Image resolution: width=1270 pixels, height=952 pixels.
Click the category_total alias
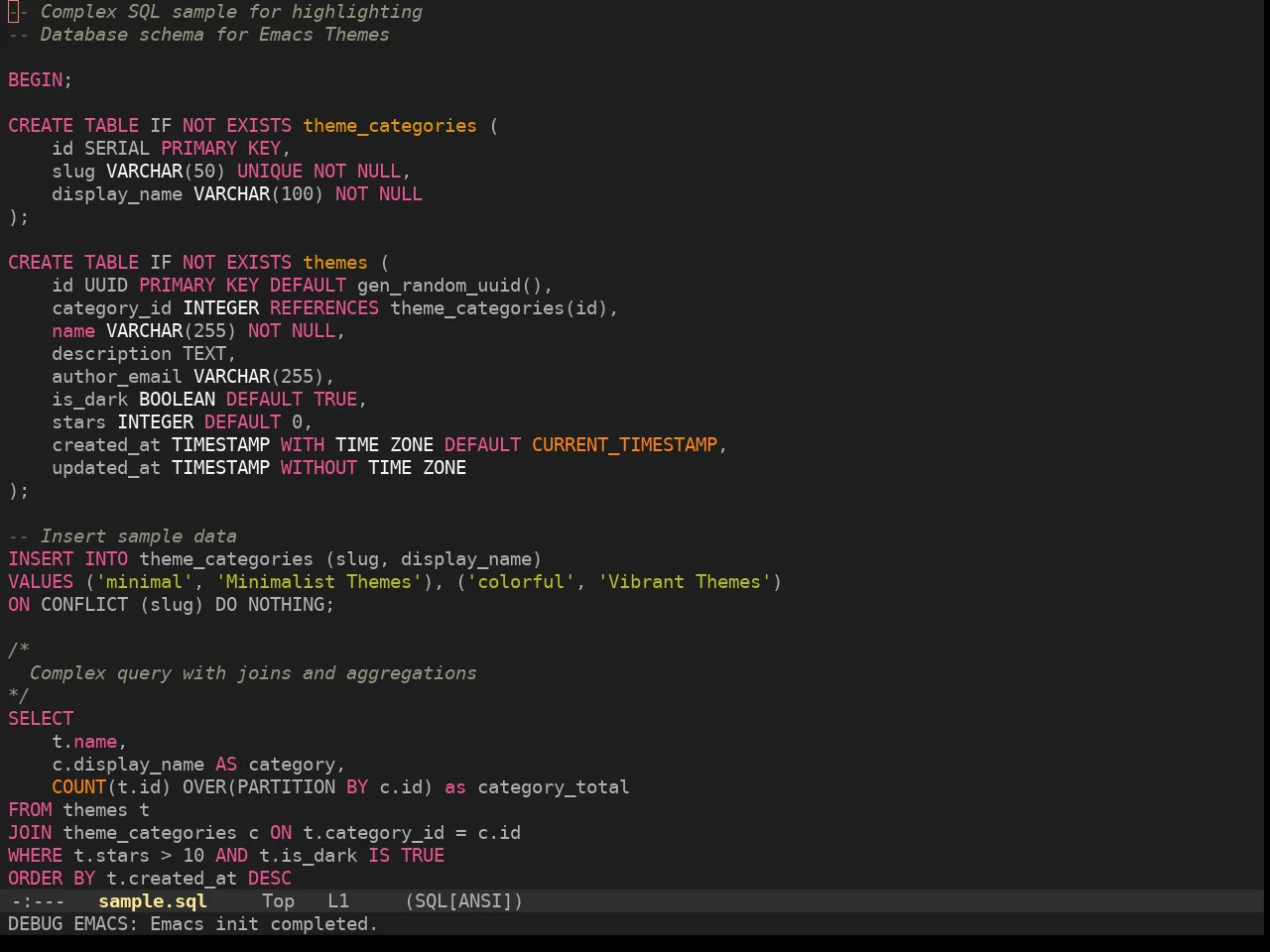(x=554, y=787)
